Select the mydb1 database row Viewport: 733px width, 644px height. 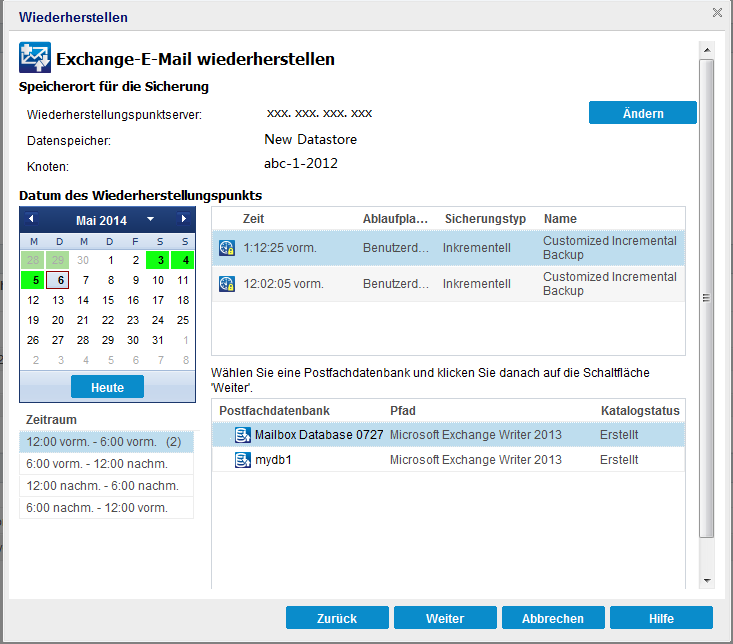coord(448,460)
